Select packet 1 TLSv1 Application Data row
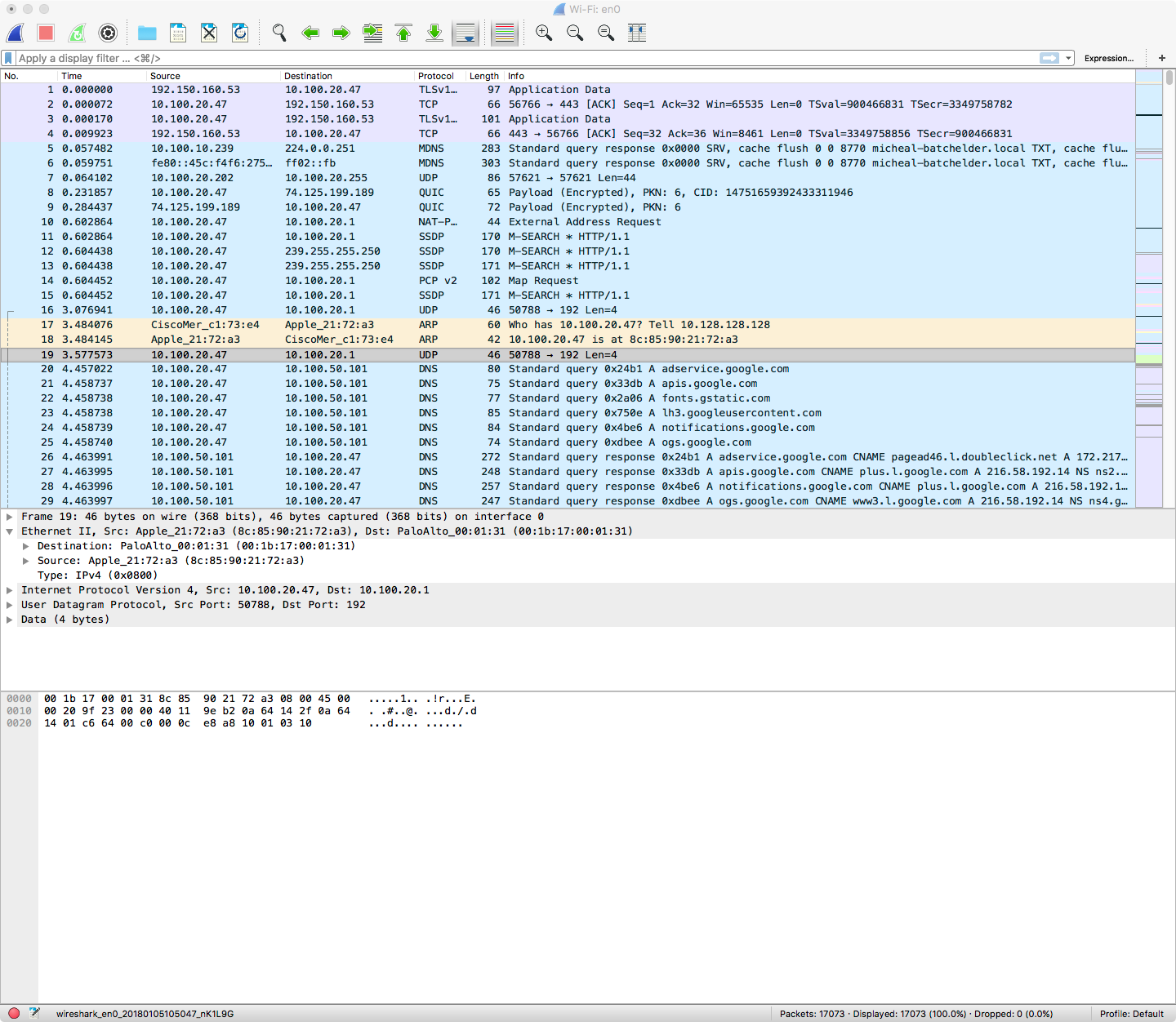Screen dimensions: 1176x1022 [568, 90]
